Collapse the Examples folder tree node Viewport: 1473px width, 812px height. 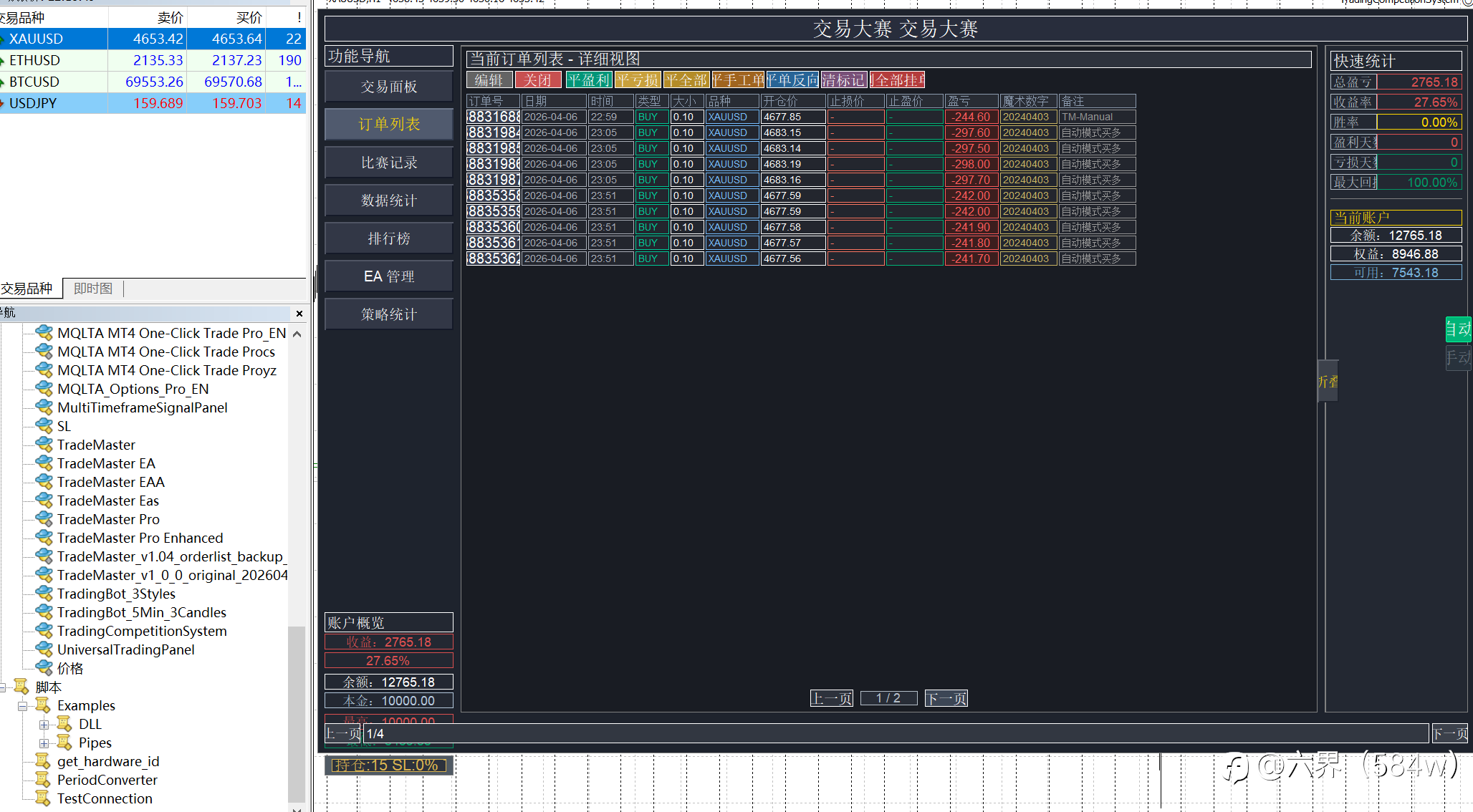pos(23,706)
